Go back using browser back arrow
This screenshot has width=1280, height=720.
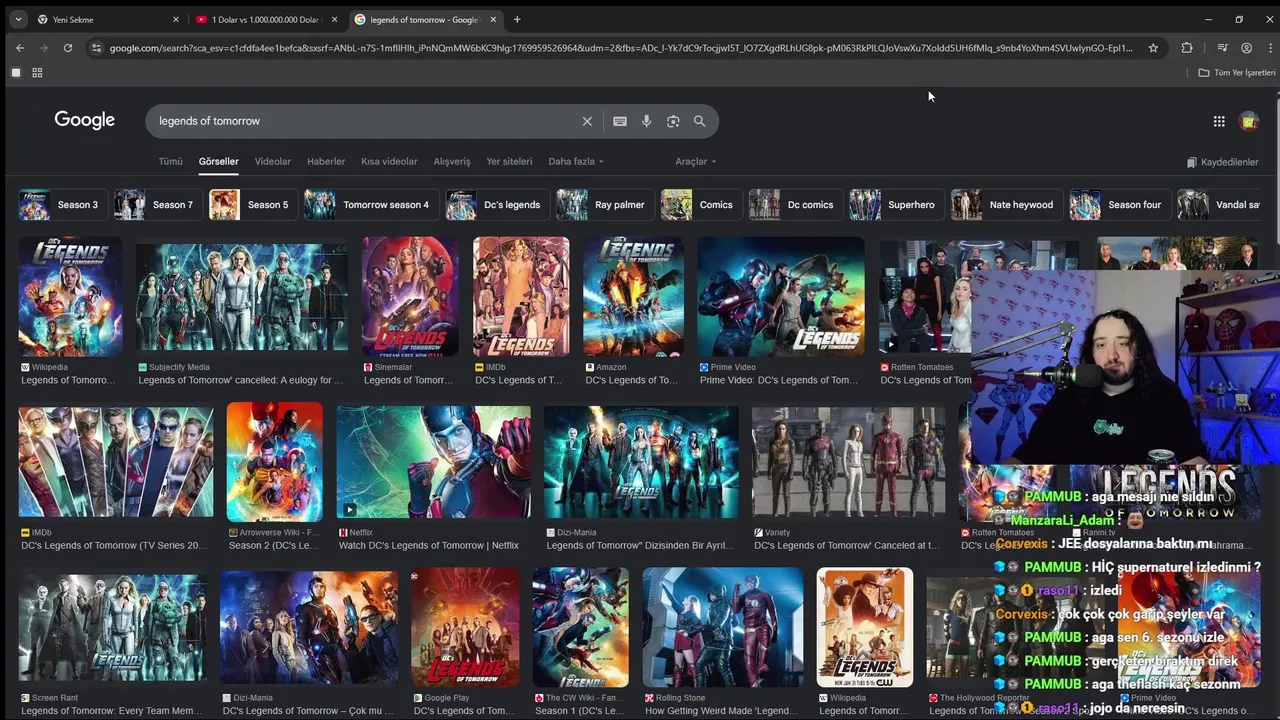(20, 48)
